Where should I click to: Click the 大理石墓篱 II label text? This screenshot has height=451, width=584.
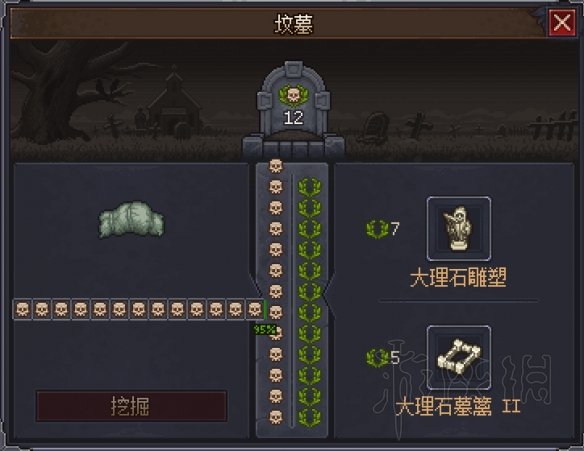click(458, 406)
